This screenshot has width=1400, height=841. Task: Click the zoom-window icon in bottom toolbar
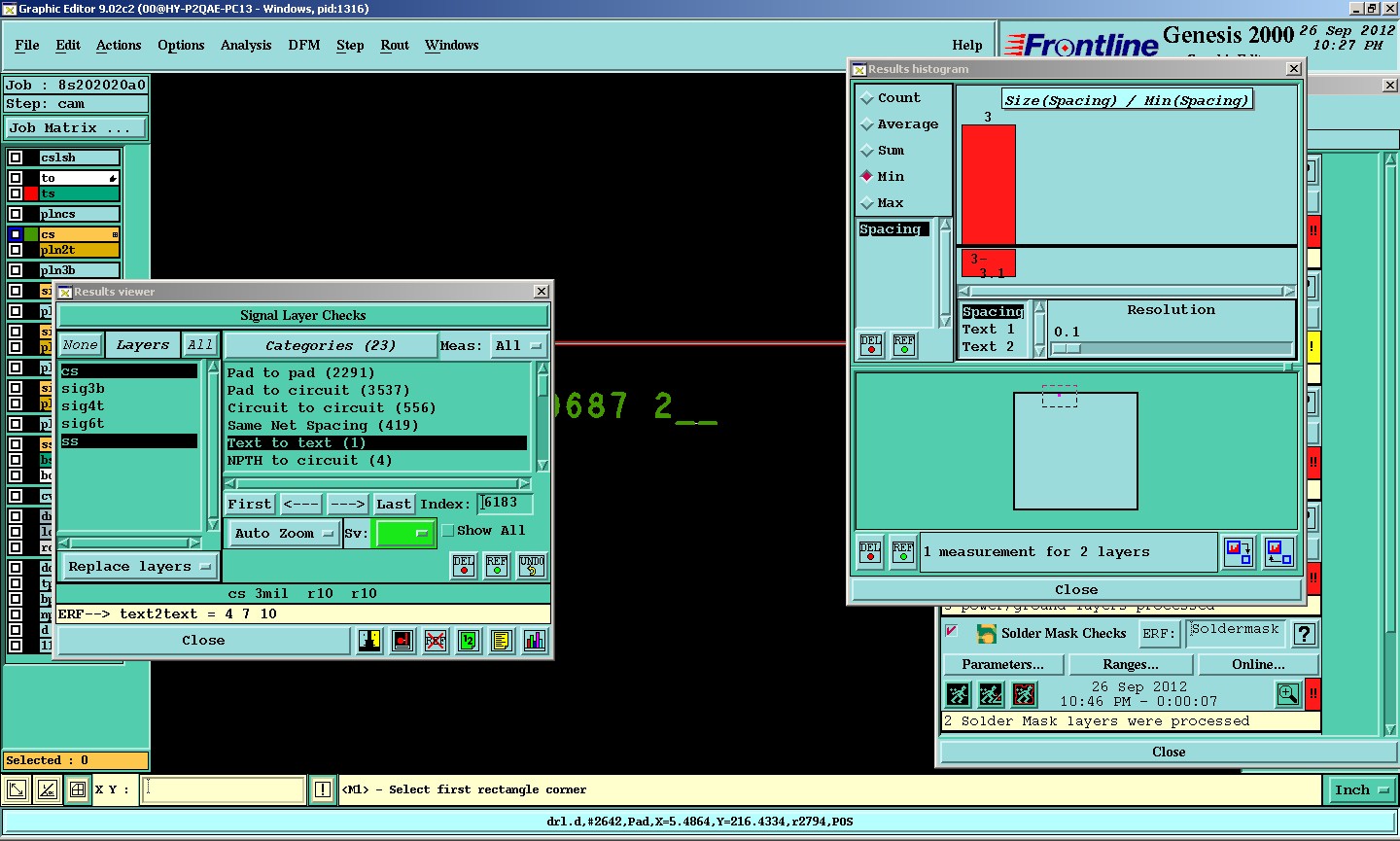17,789
